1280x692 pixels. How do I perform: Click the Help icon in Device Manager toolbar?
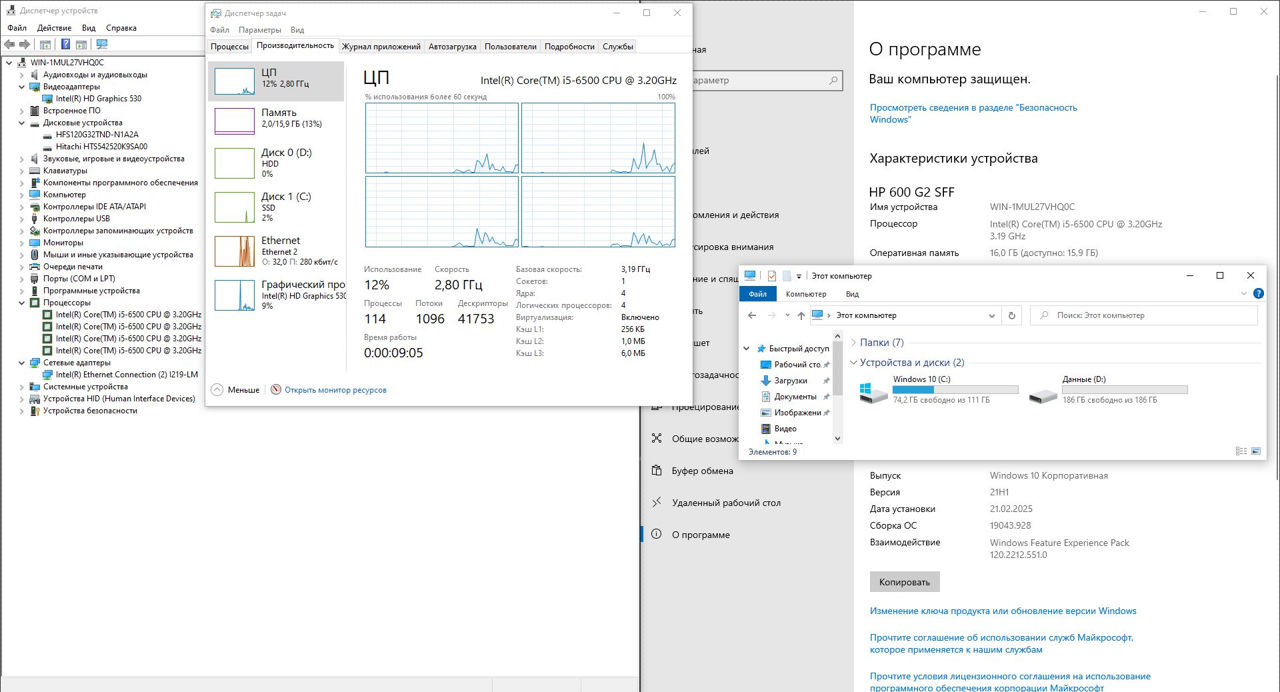click(66, 44)
